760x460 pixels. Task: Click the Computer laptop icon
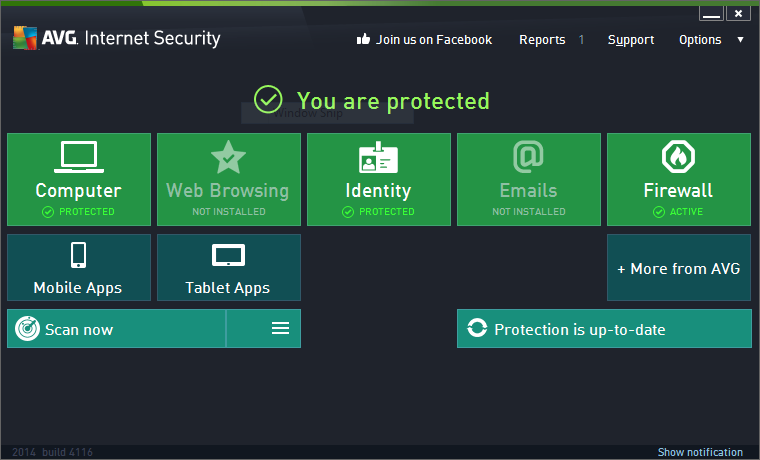[x=79, y=157]
